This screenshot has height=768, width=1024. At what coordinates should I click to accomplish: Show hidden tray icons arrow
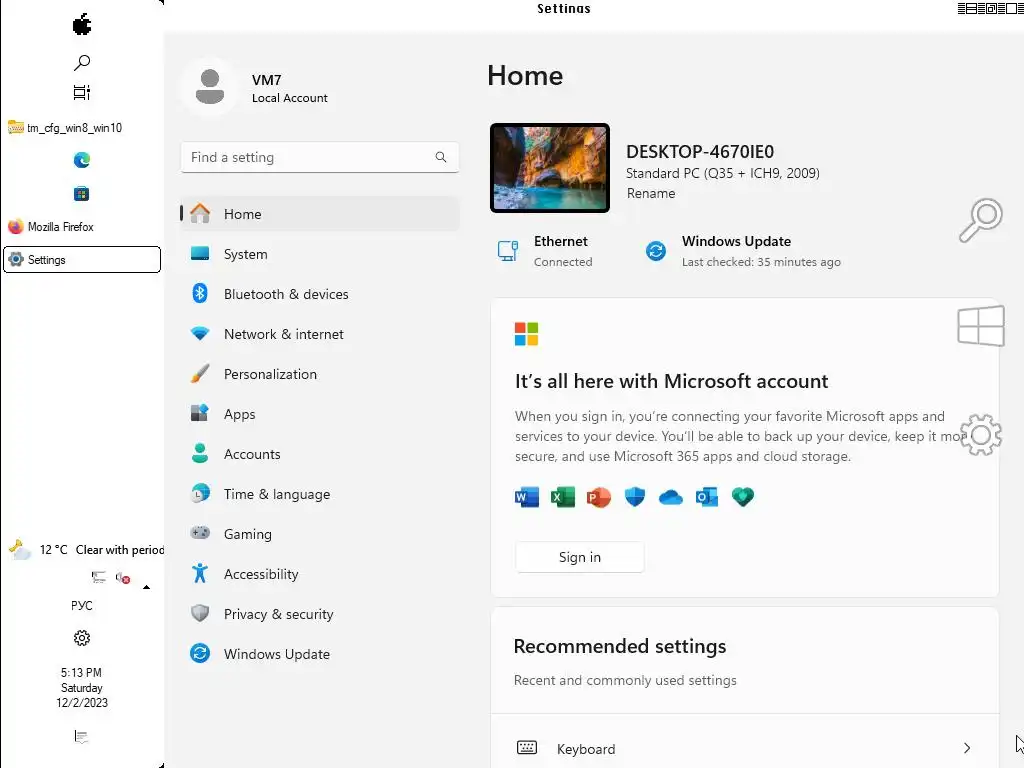pyautogui.click(x=146, y=587)
